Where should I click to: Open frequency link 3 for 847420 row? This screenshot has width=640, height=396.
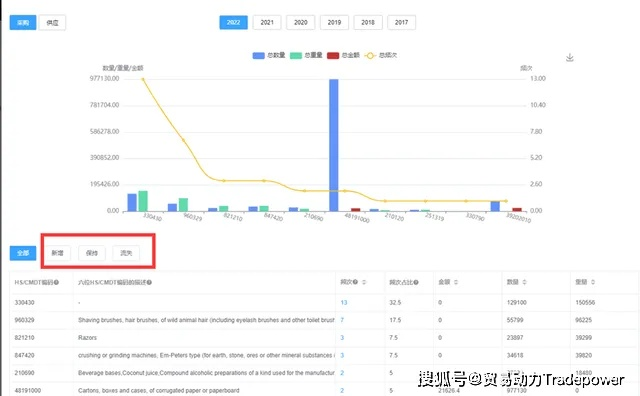[342, 355]
